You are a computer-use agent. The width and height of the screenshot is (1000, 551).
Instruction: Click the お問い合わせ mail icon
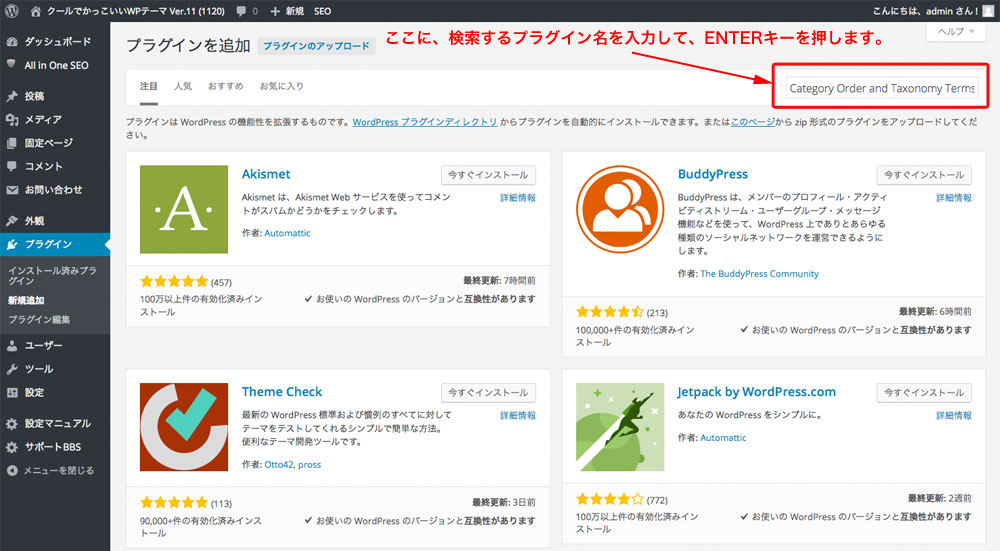click(11, 189)
